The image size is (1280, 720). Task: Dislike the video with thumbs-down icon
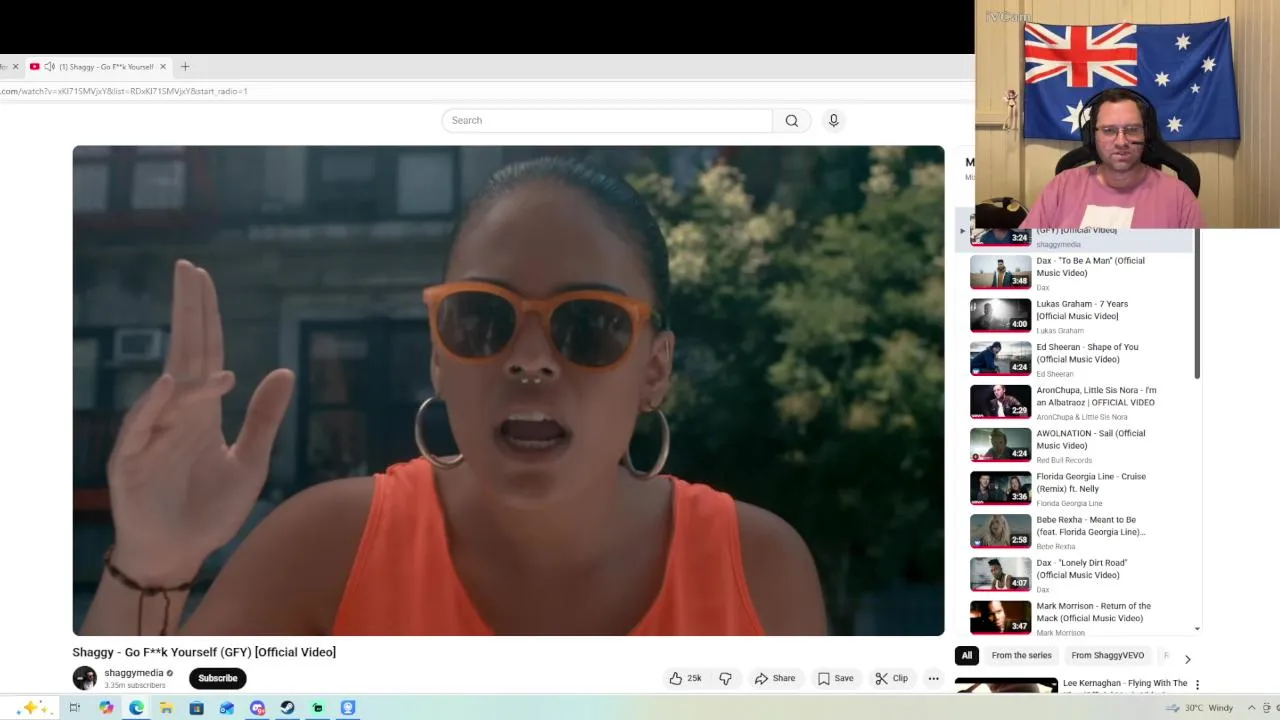click(x=725, y=678)
